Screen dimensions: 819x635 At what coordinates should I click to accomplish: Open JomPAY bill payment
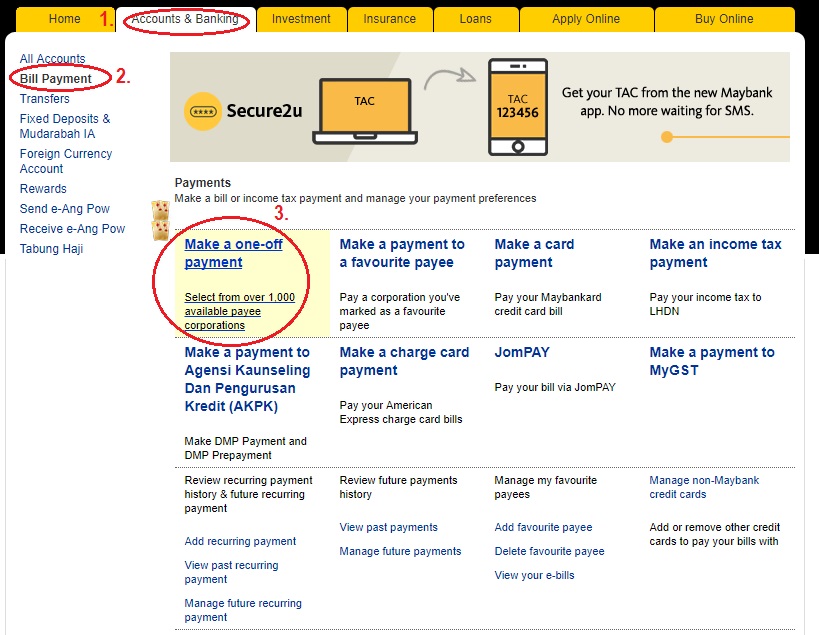[521, 352]
